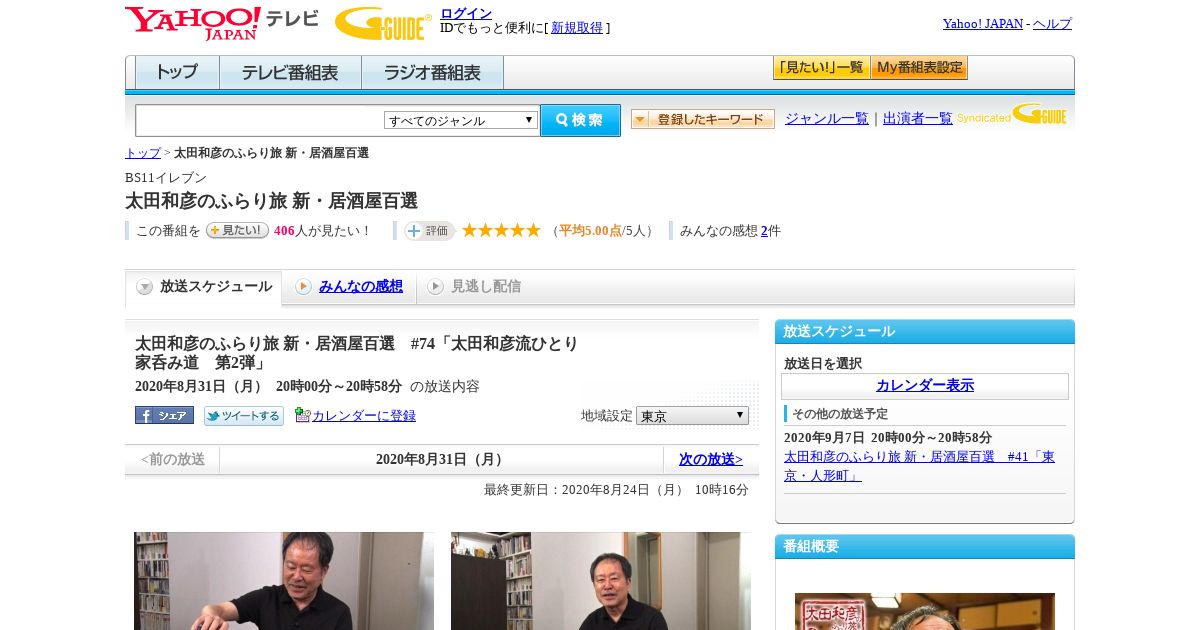
Task: Select the <前の放送 previous broadcast button
Action: click(172, 460)
